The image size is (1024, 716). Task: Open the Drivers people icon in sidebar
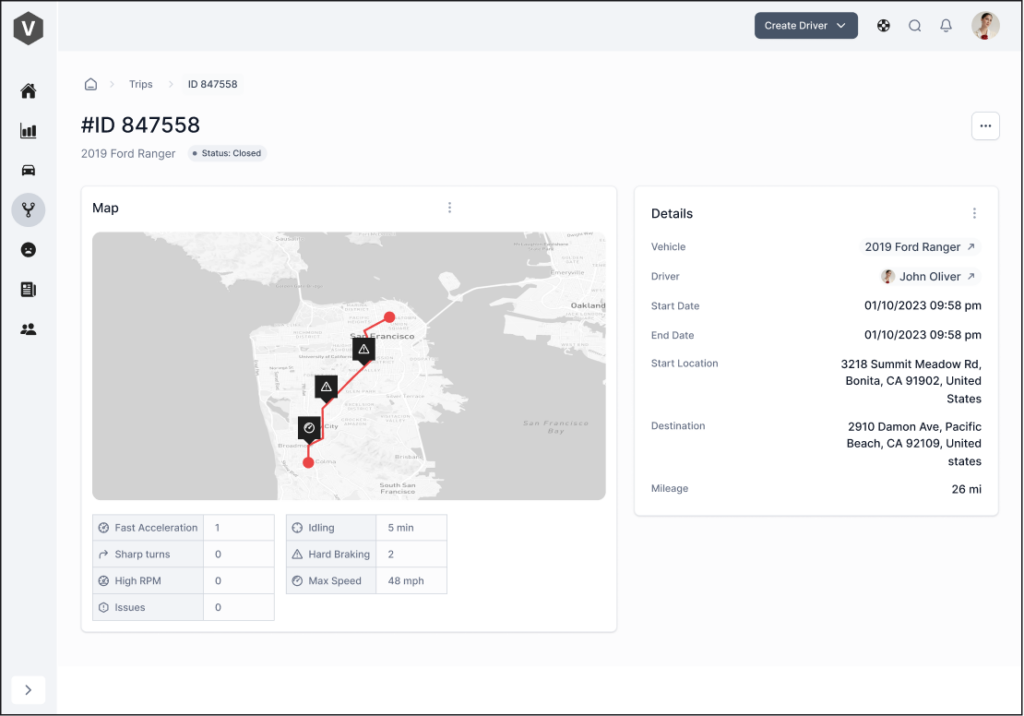[x=28, y=329]
